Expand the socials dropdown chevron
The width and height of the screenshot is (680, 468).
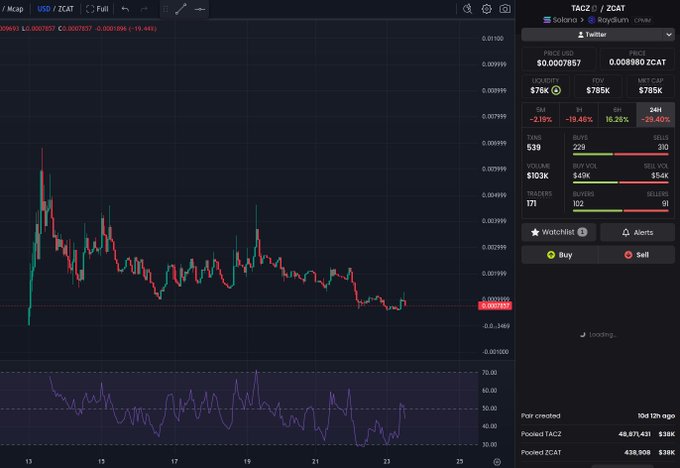(x=668, y=35)
